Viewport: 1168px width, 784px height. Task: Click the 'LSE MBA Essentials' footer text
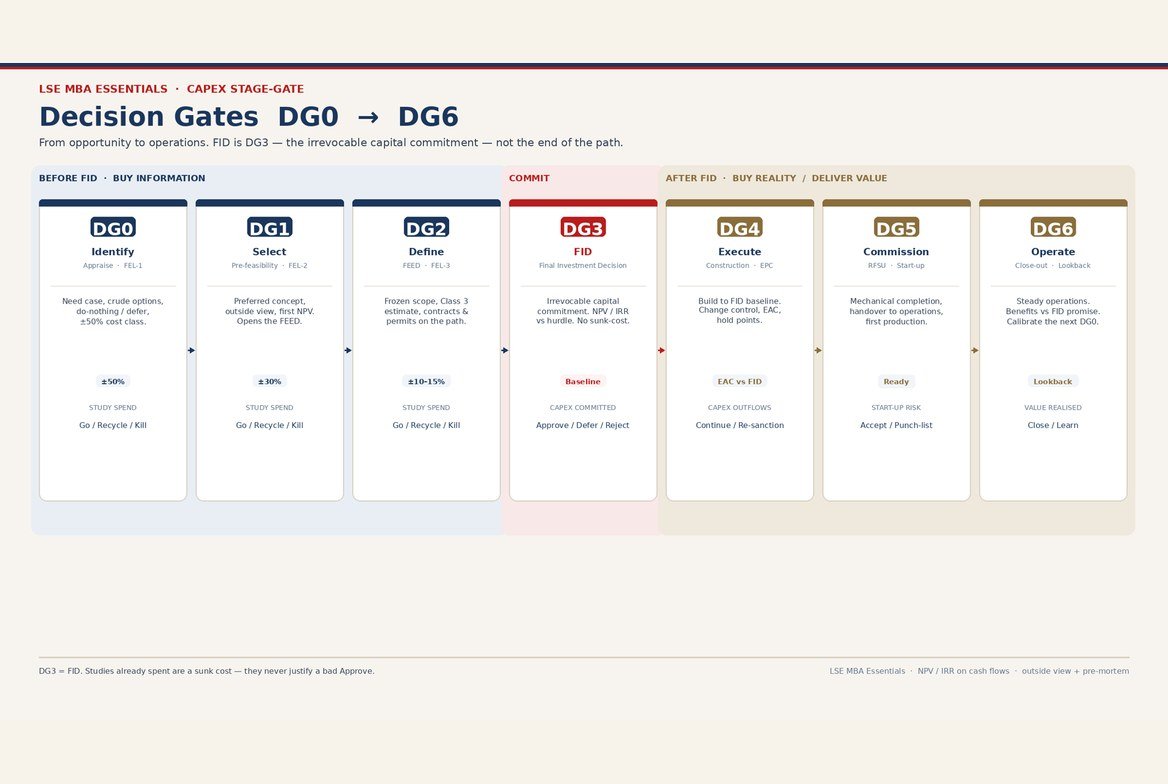[867, 671]
